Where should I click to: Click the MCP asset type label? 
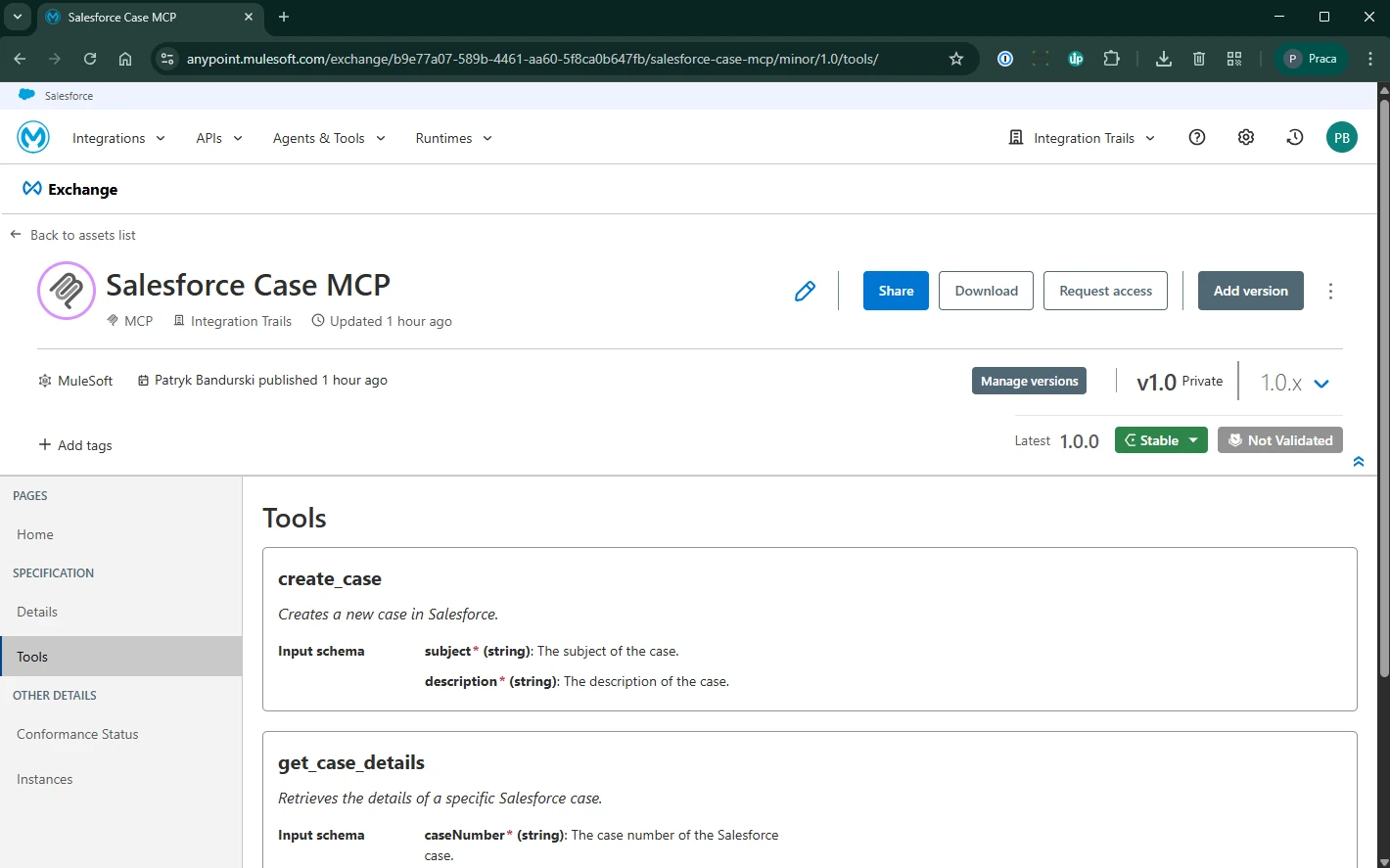[138, 321]
